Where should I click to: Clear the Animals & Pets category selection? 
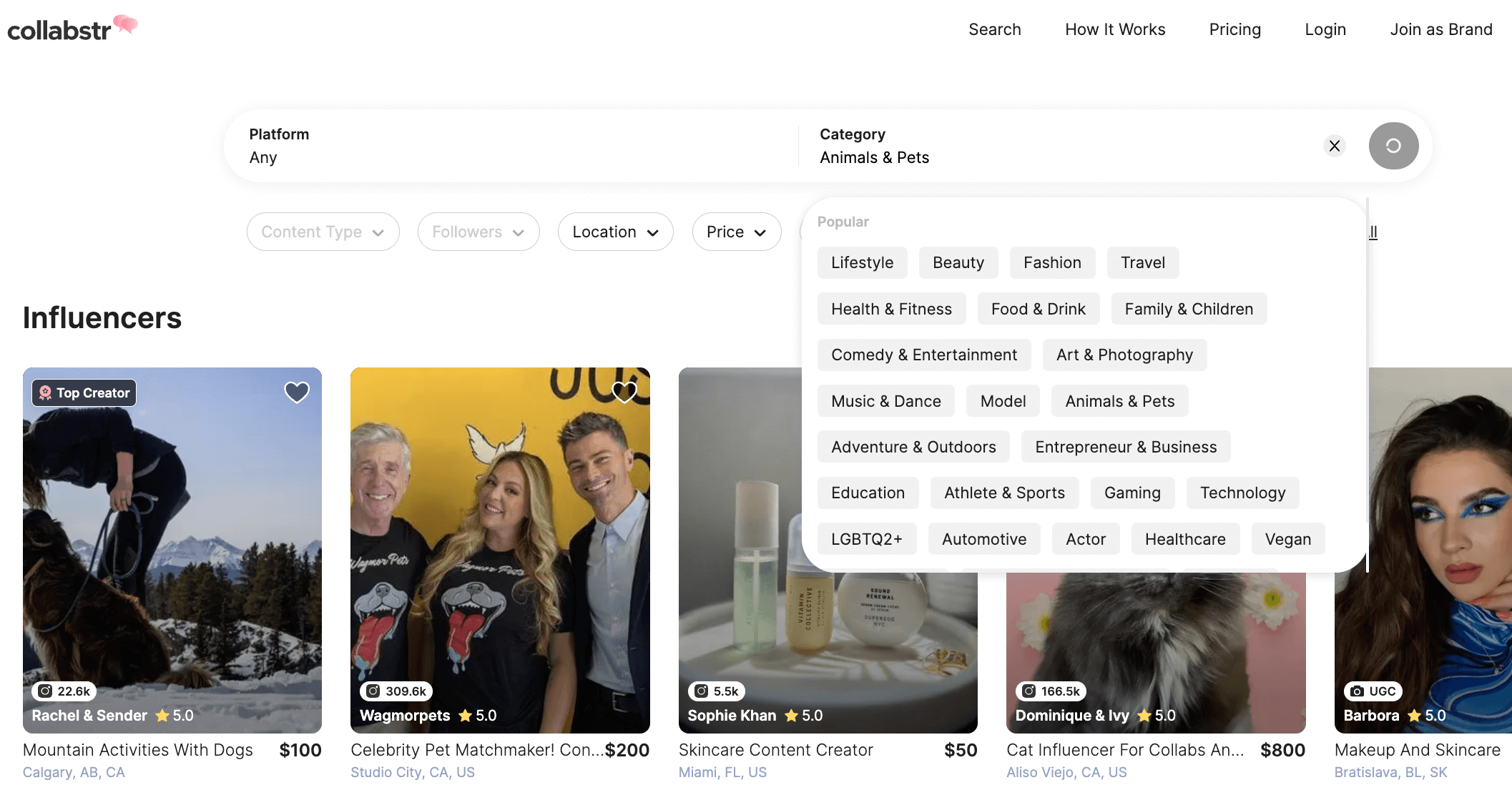pos(1334,146)
